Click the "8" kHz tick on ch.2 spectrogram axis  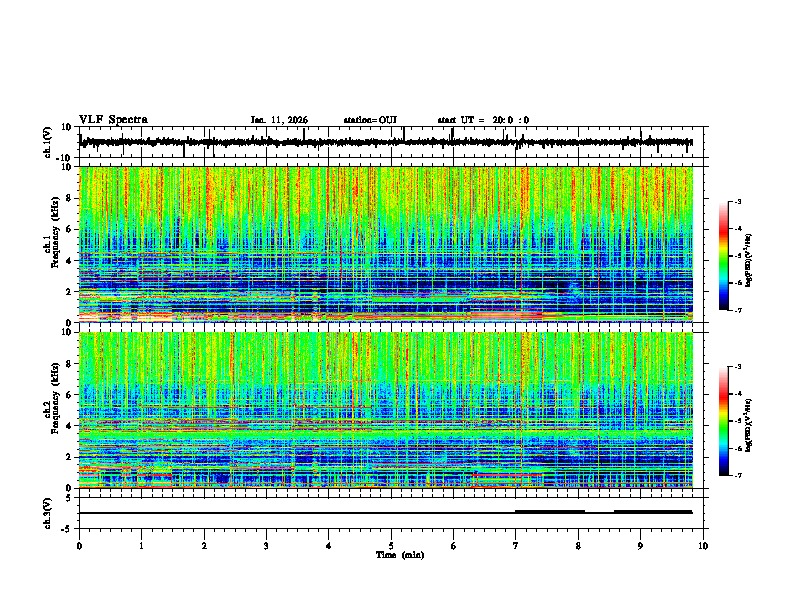tap(69, 364)
